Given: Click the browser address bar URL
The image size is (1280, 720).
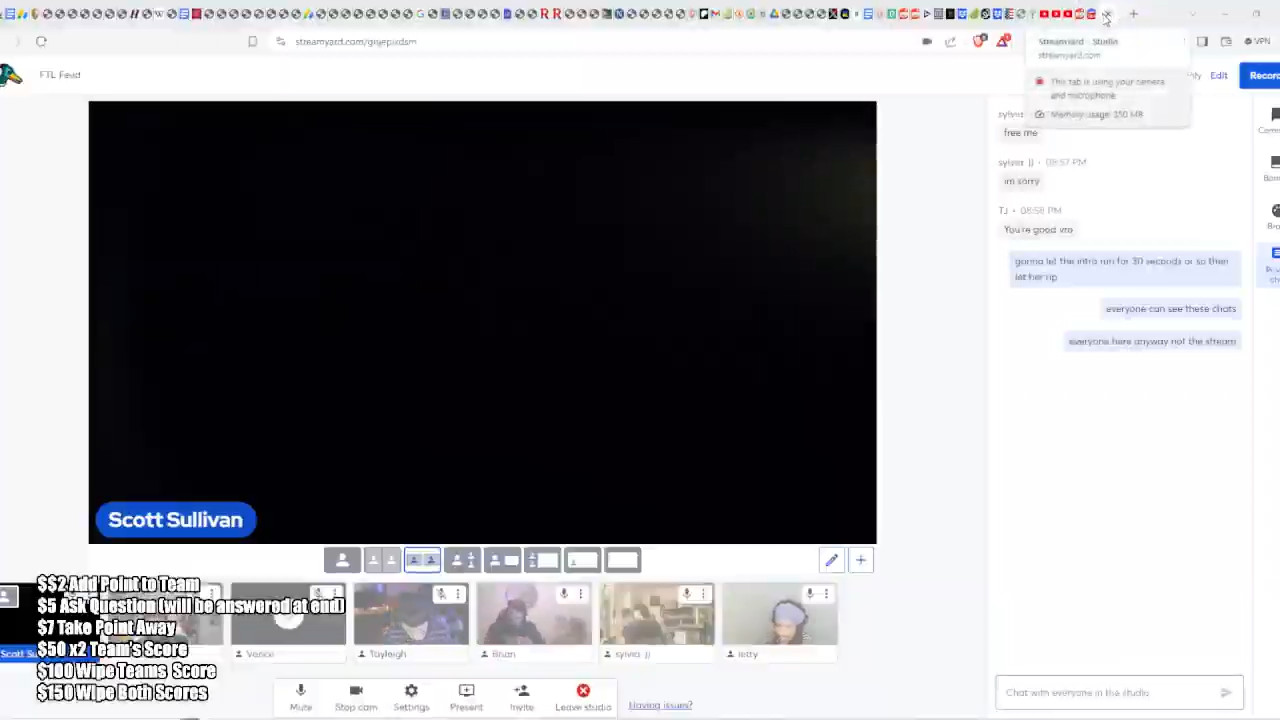Looking at the screenshot, I should coord(355,42).
